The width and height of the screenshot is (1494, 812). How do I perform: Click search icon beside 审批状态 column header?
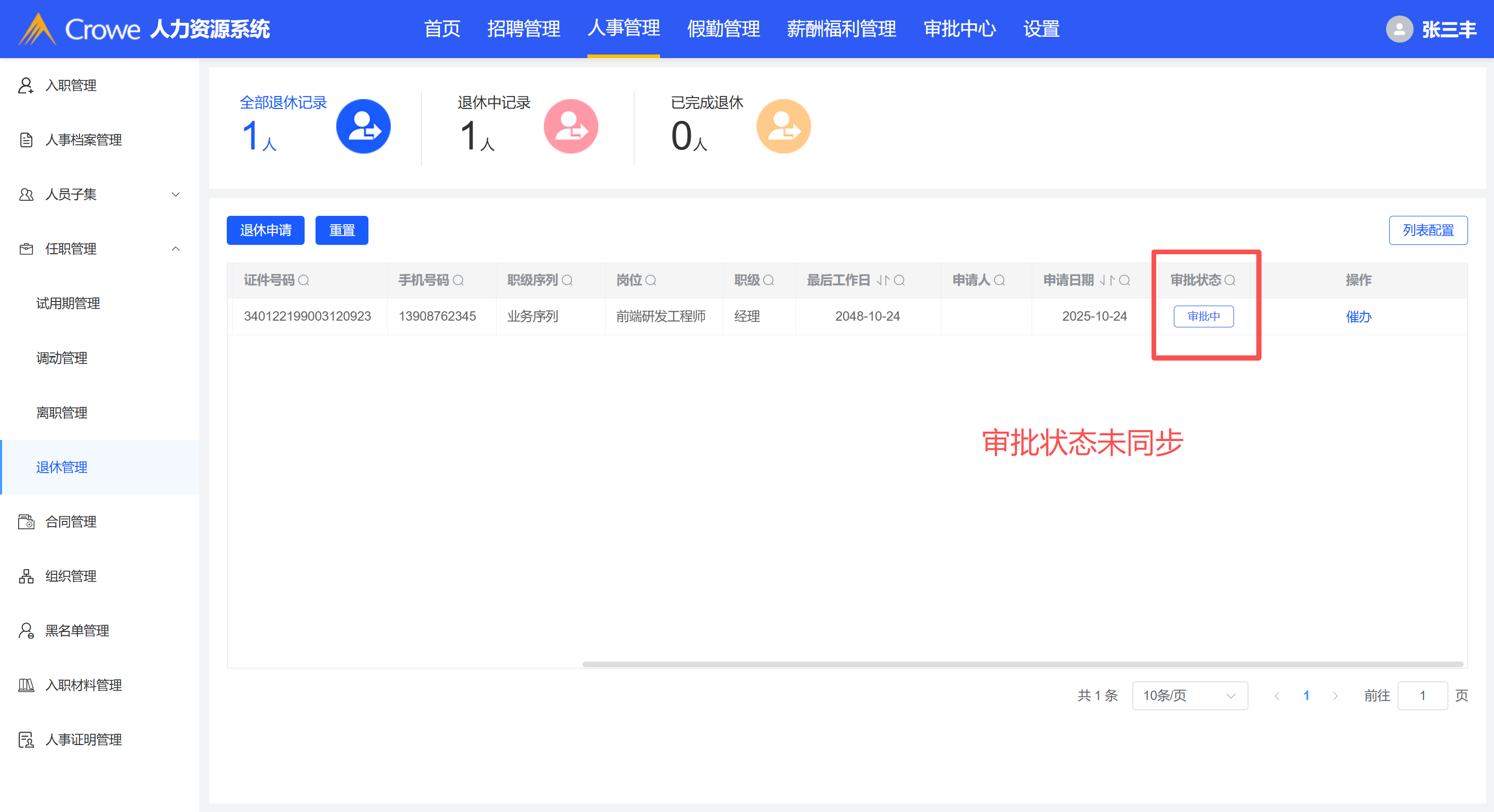click(x=1229, y=281)
